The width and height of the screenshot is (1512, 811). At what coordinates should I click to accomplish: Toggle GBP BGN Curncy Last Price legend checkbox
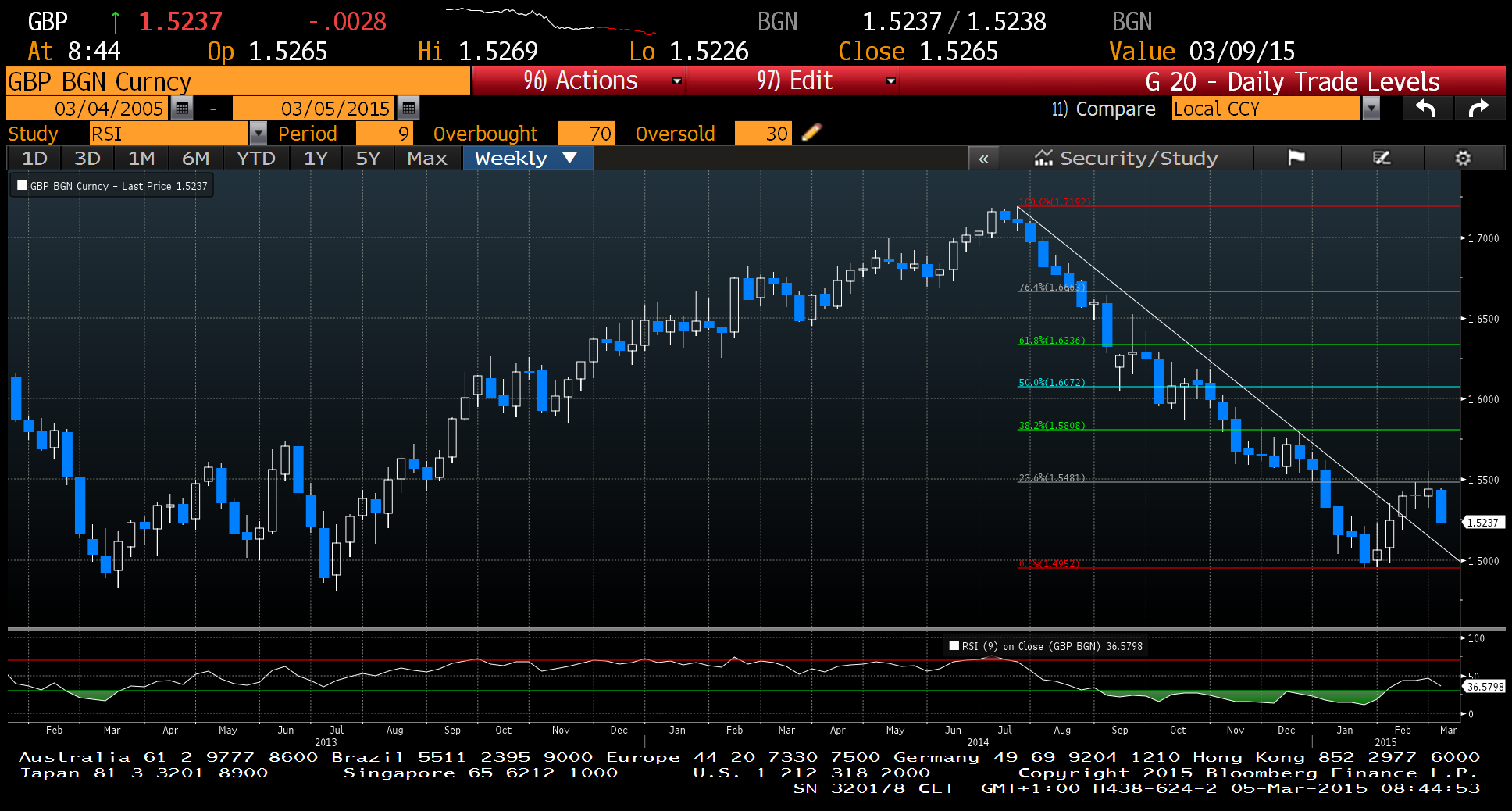[23, 186]
